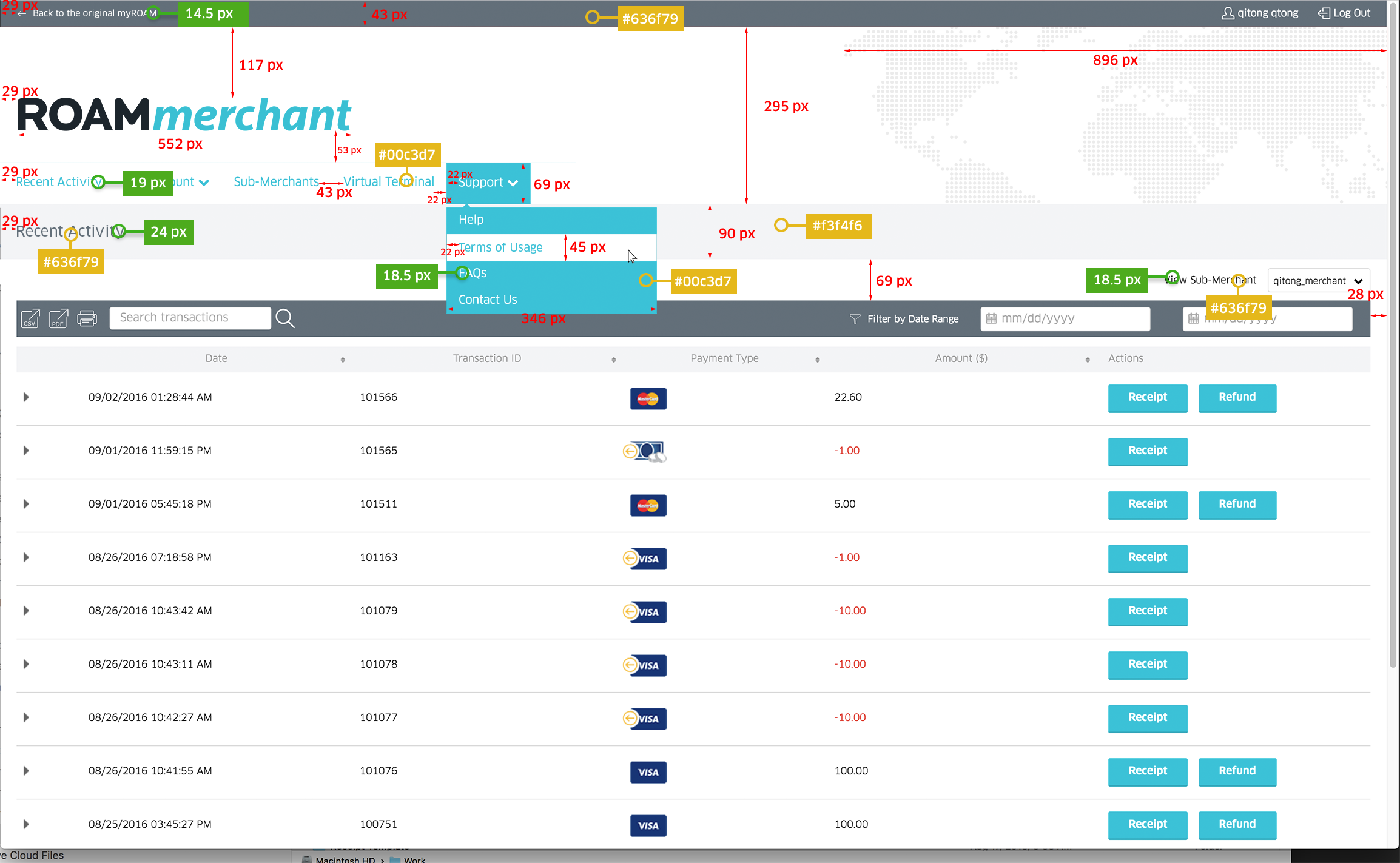Click Refund button for transaction 100751
1400x863 pixels.
pos(1237,825)
